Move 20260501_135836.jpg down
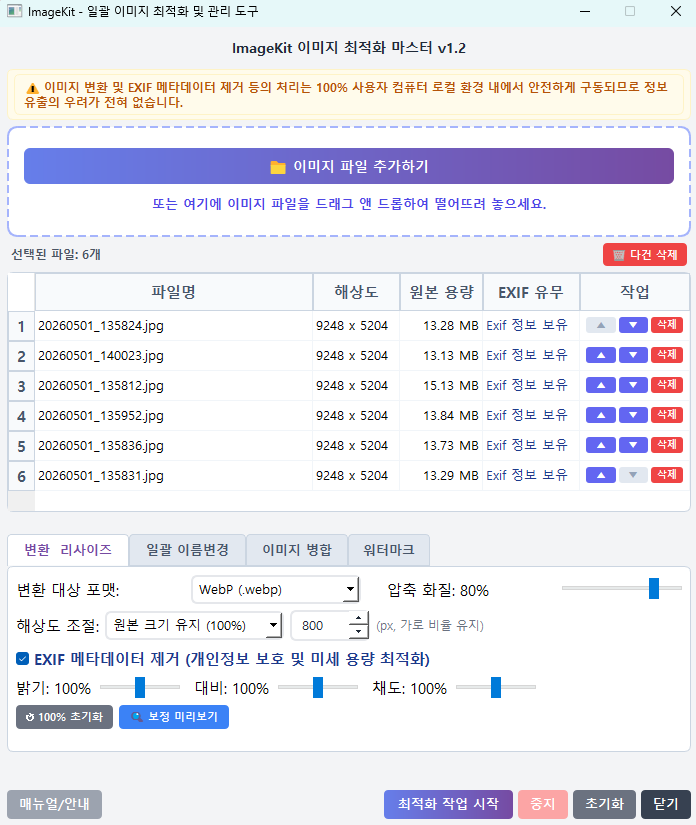The width and height of the screenshot is (696, 825). 633,445
